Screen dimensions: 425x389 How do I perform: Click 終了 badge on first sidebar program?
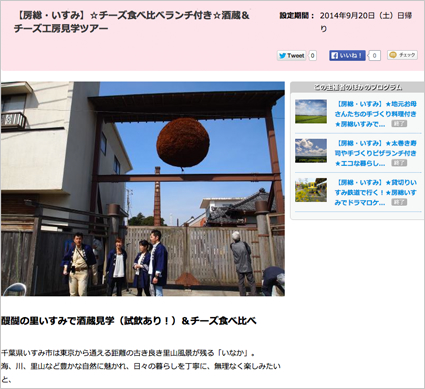point(399,124)
